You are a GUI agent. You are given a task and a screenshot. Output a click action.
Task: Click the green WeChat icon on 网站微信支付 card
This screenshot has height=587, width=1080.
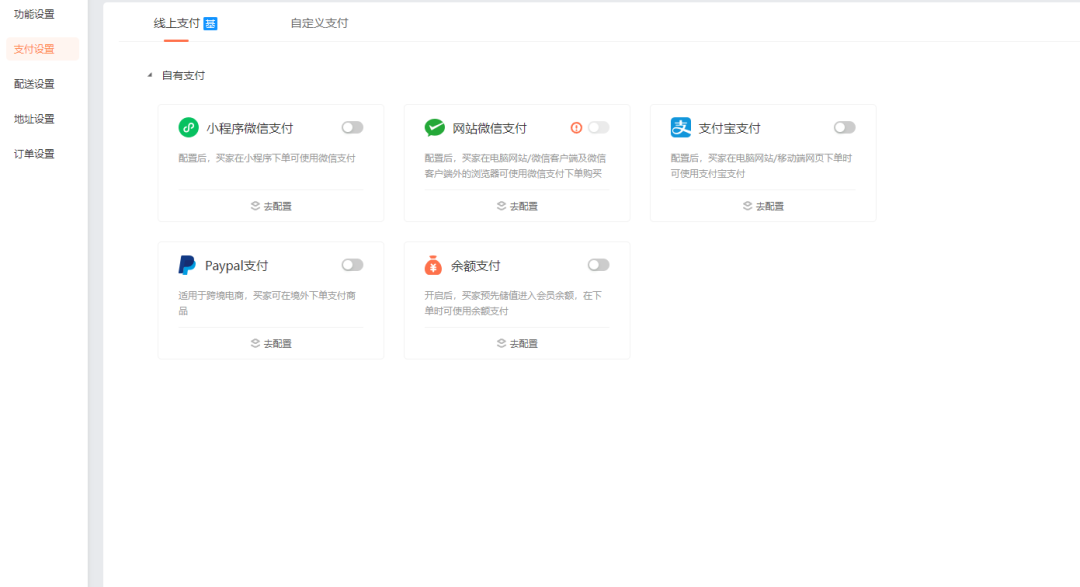pos(434,127)
